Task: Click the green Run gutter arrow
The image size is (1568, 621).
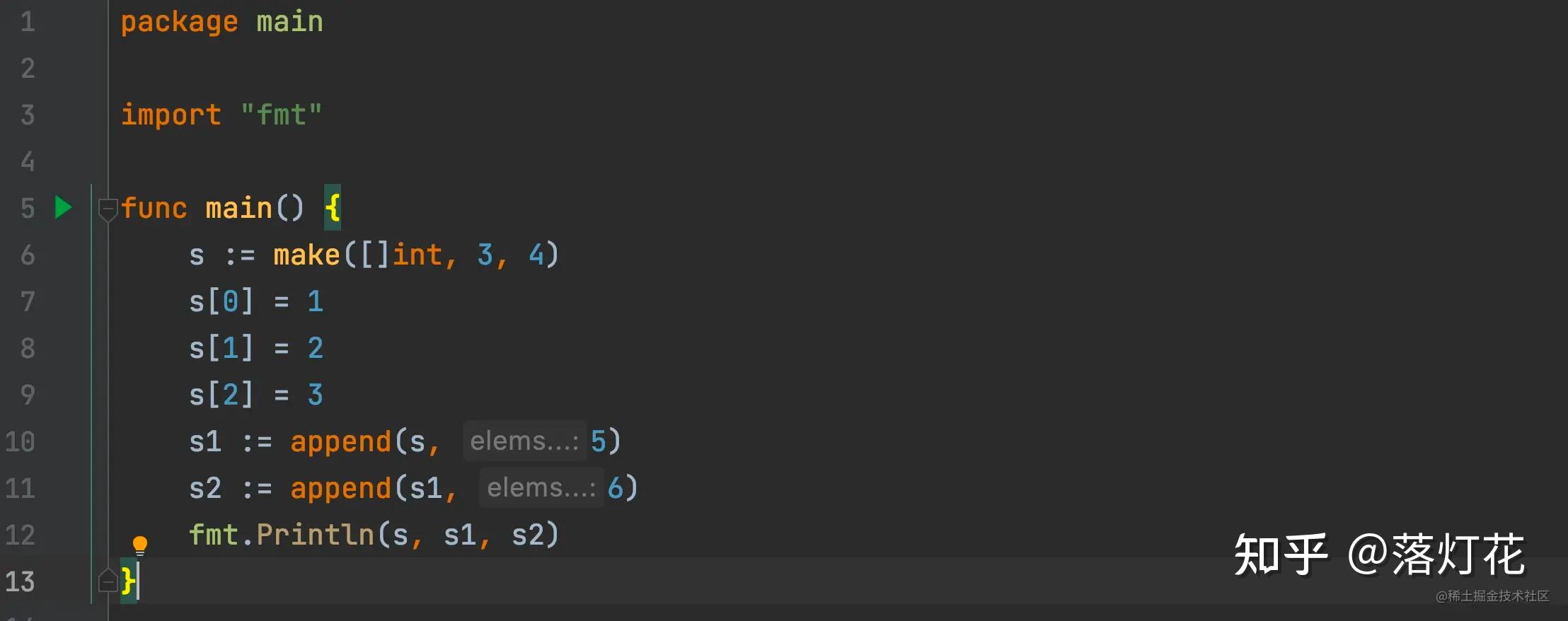Action: click(x=63, y=207)
